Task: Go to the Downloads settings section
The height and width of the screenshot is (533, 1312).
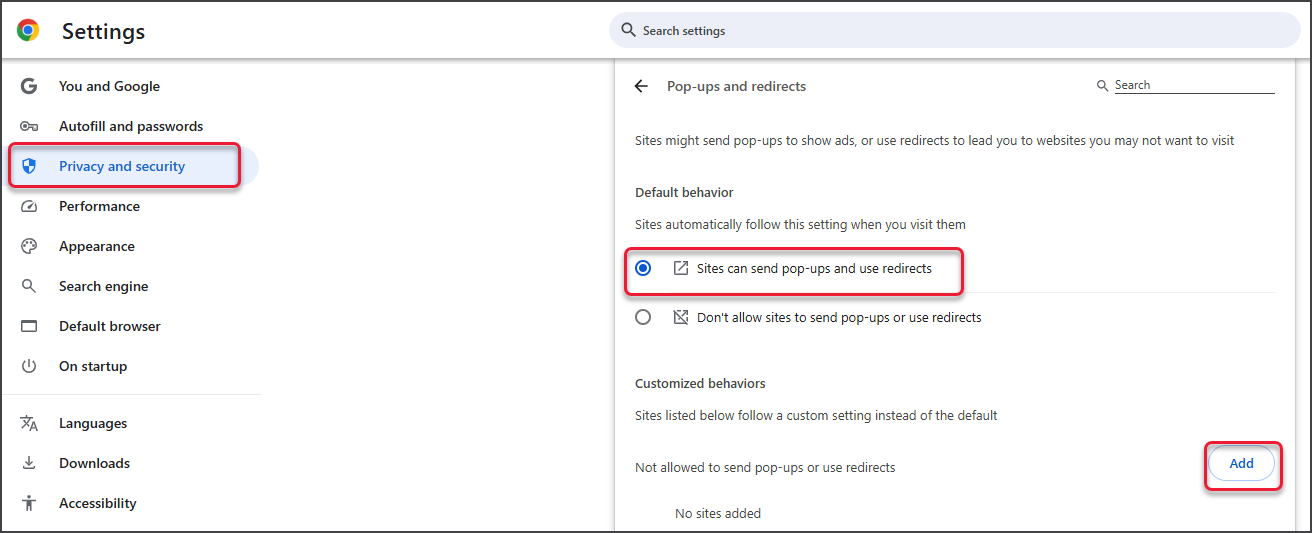Action: (94, 464)
